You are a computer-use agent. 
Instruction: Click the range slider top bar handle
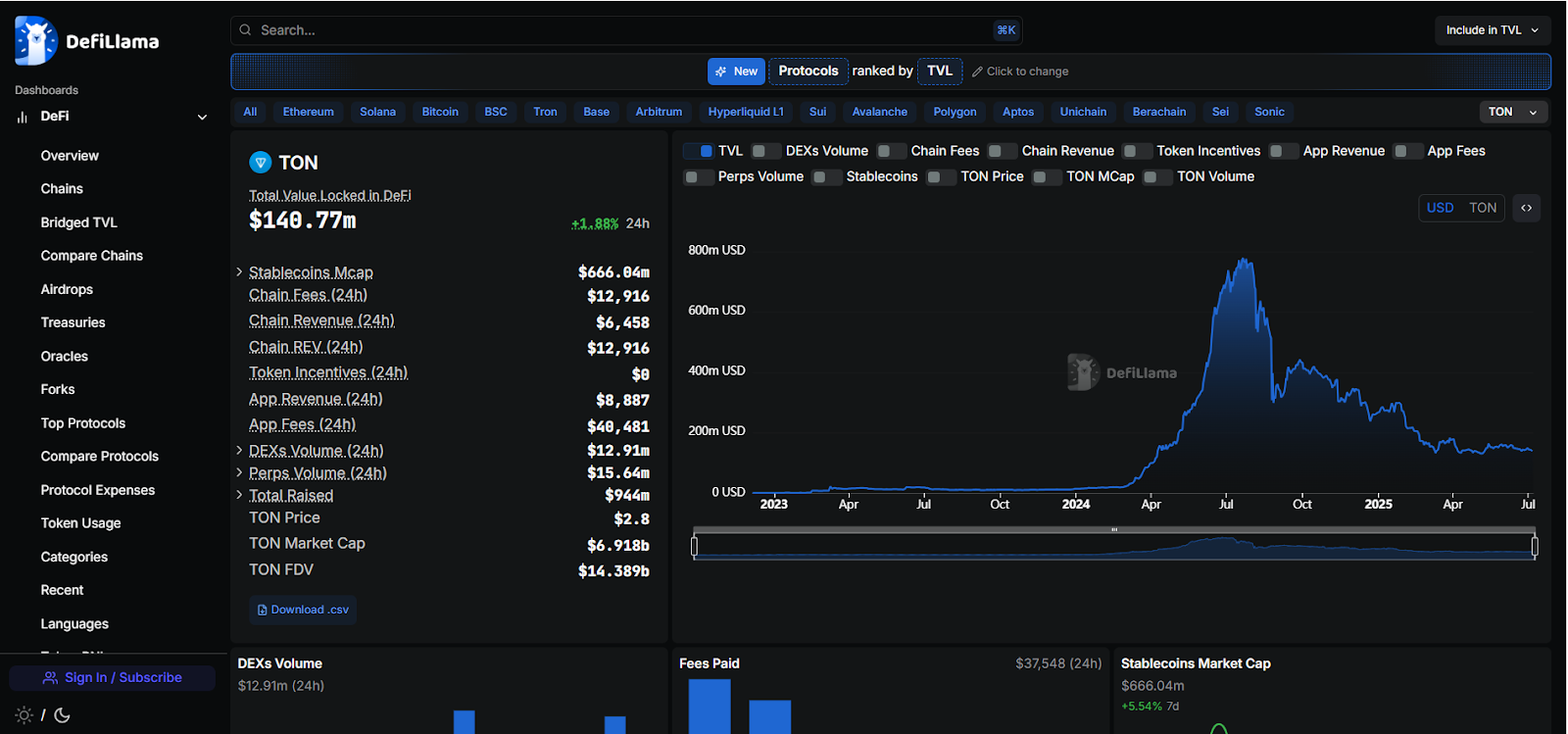(x=1114, y=530)
